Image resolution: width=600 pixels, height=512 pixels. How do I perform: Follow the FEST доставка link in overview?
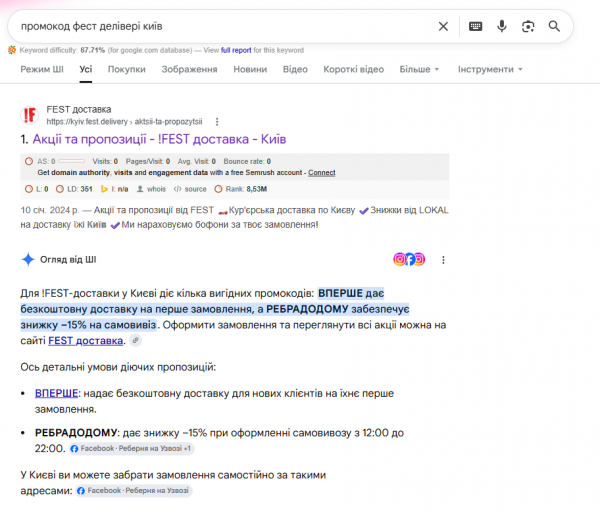tap(86, 341)
